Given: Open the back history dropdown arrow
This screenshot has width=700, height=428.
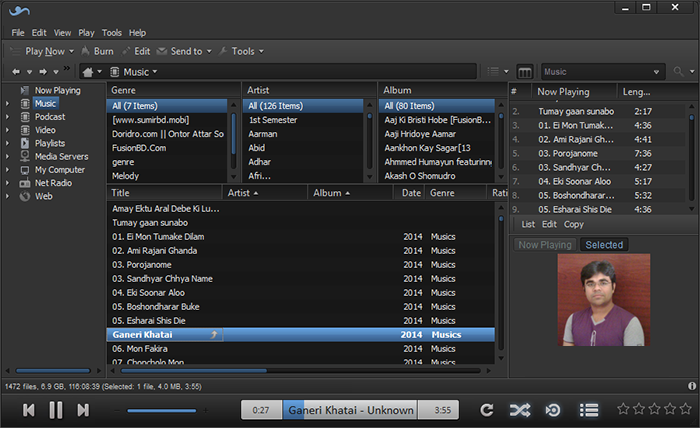Looking at the screenshot, I should coord(29,72).
